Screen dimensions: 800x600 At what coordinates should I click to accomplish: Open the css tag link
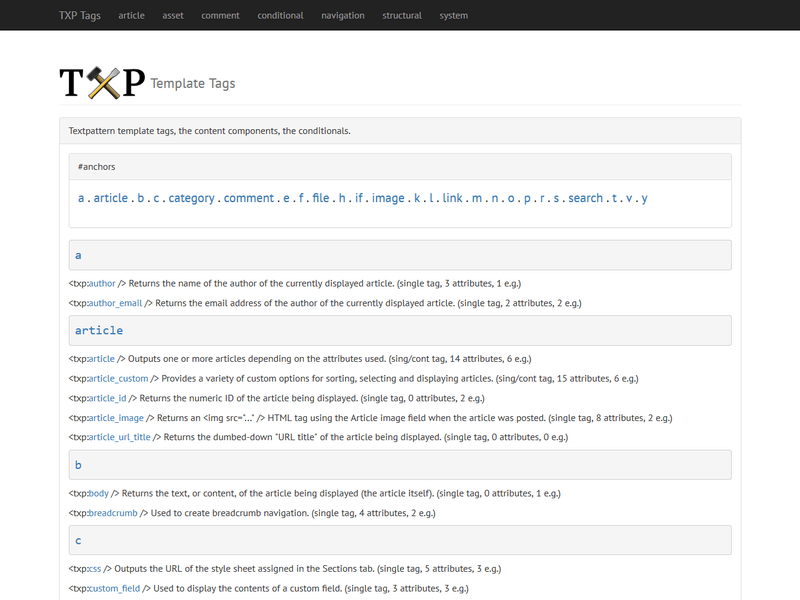(95, 569)
